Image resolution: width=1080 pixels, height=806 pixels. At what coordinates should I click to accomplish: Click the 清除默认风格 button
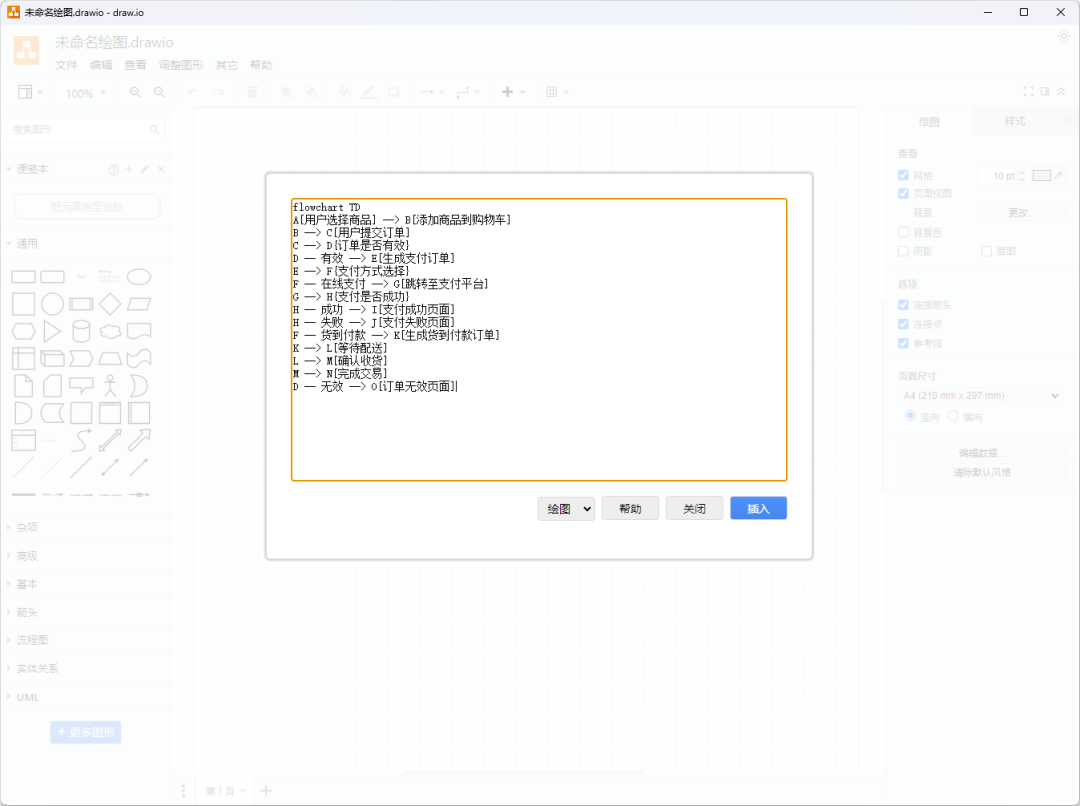click(x=982, y=473)
